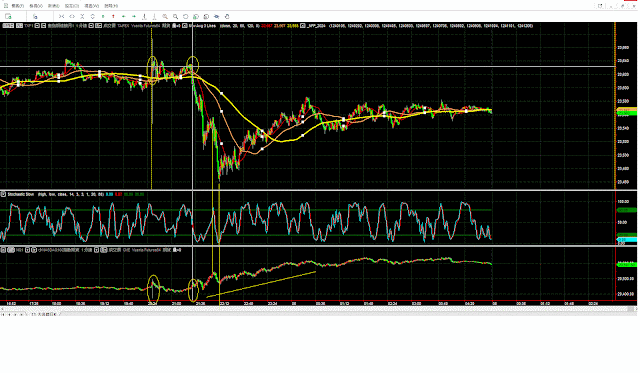Open the 檔案(F) menu

(x=18, y=6)
